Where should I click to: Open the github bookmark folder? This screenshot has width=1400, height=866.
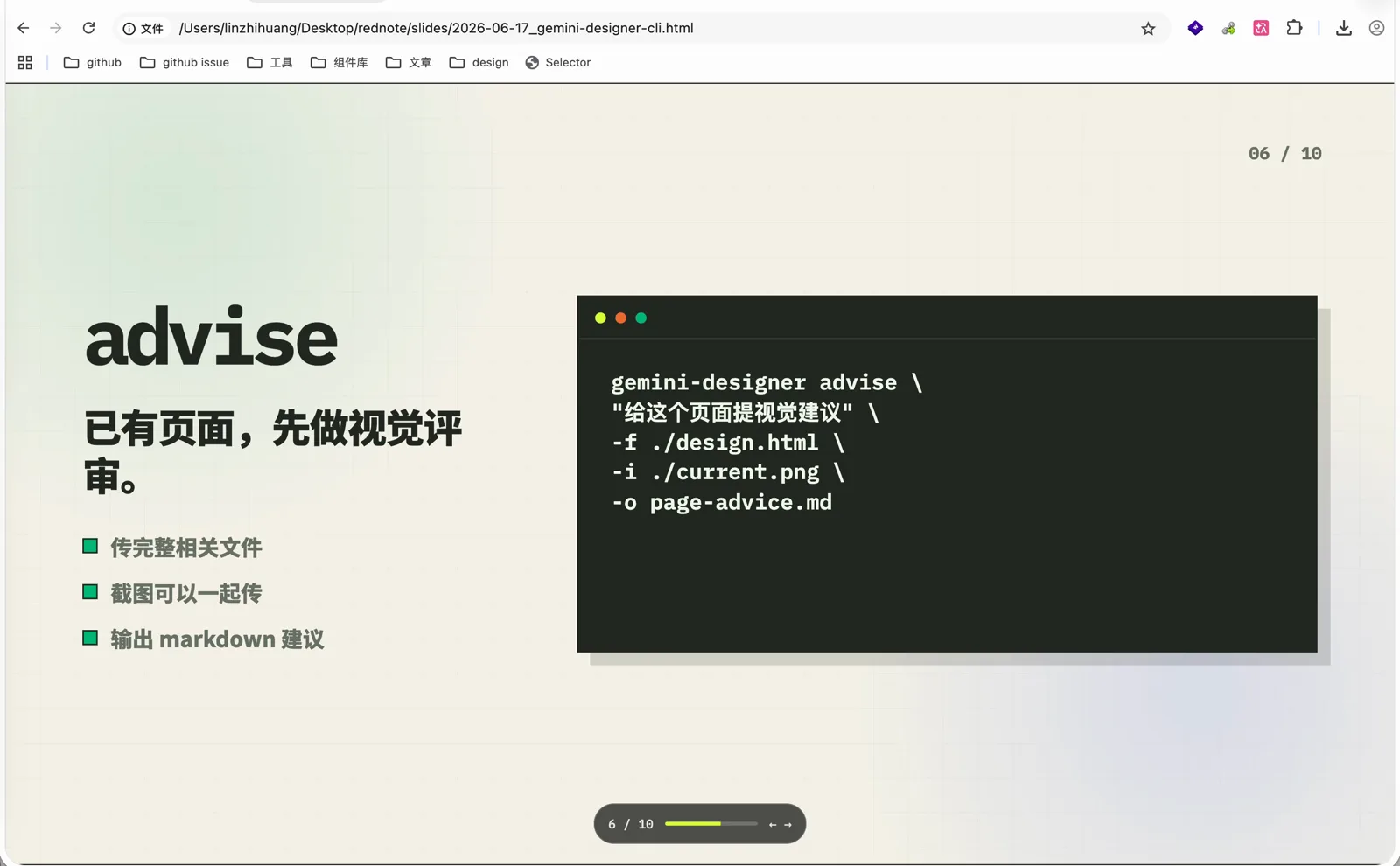tap(93, 62)
